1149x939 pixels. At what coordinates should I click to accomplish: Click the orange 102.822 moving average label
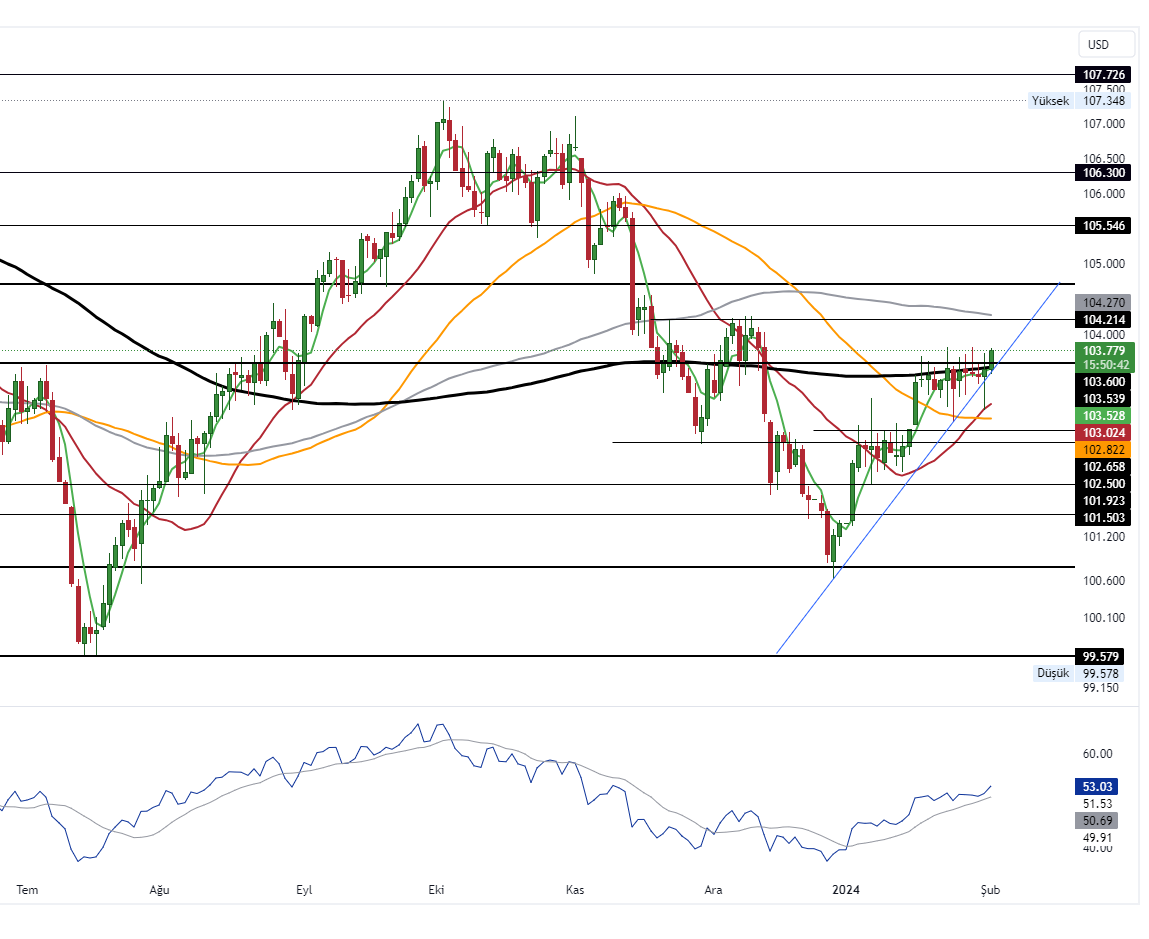click(x=1104, y=450)
